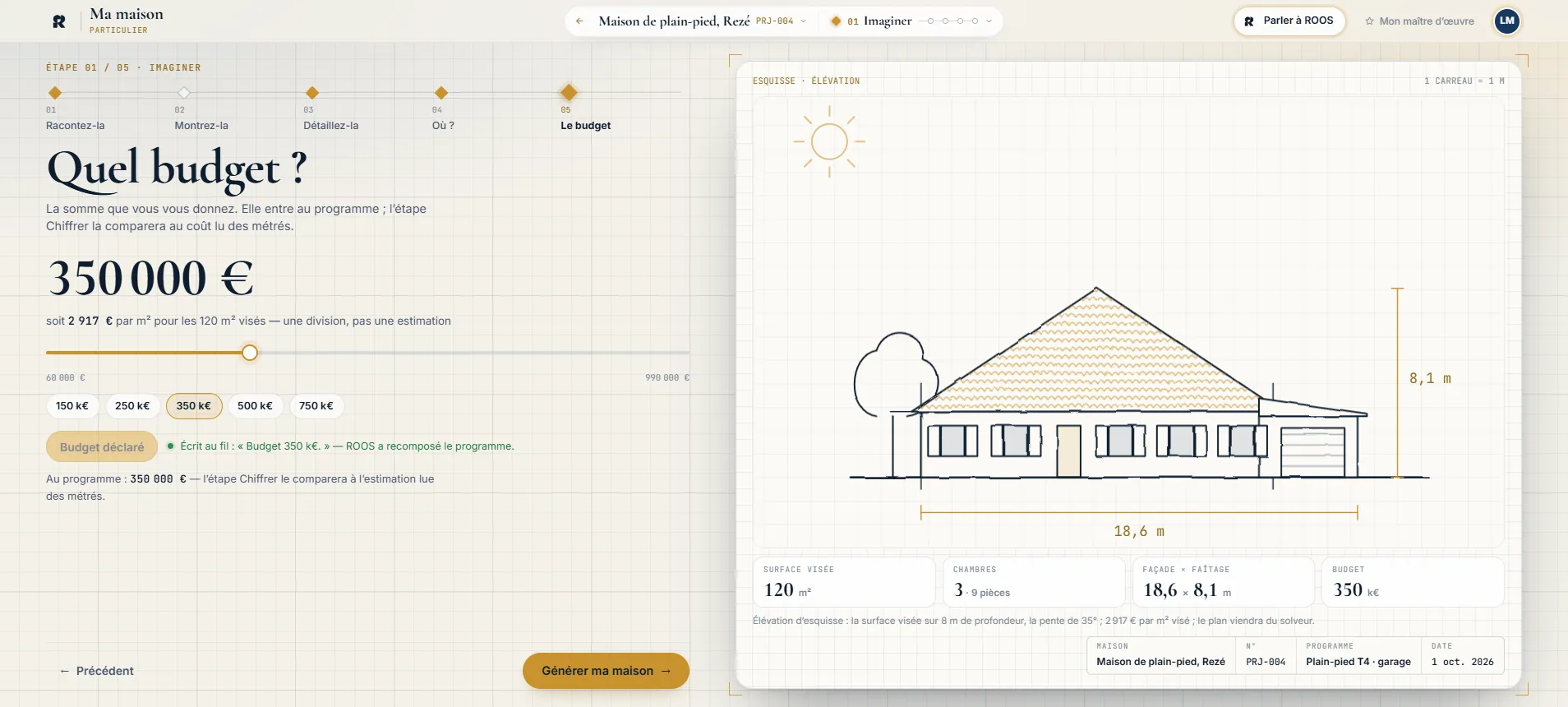
Task: Click the Précédent back link
Action: click(97, 671)
